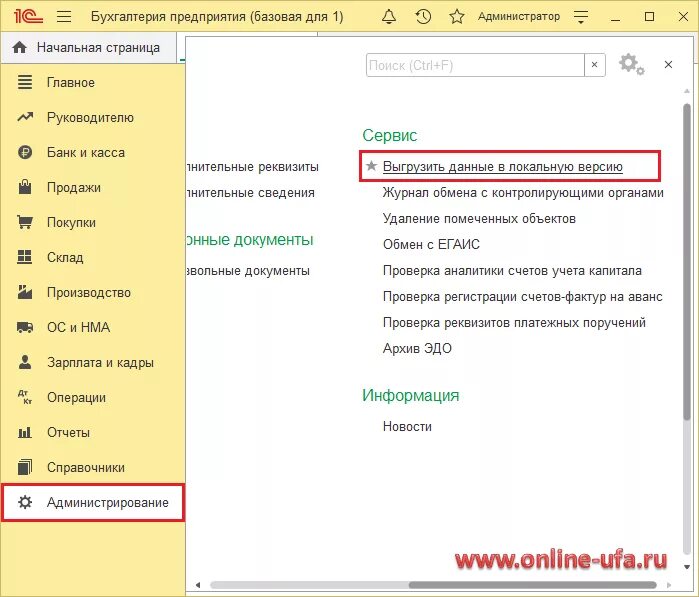Clear the search field with x button
Screen dimensions: 699x597
coord(595,65)
